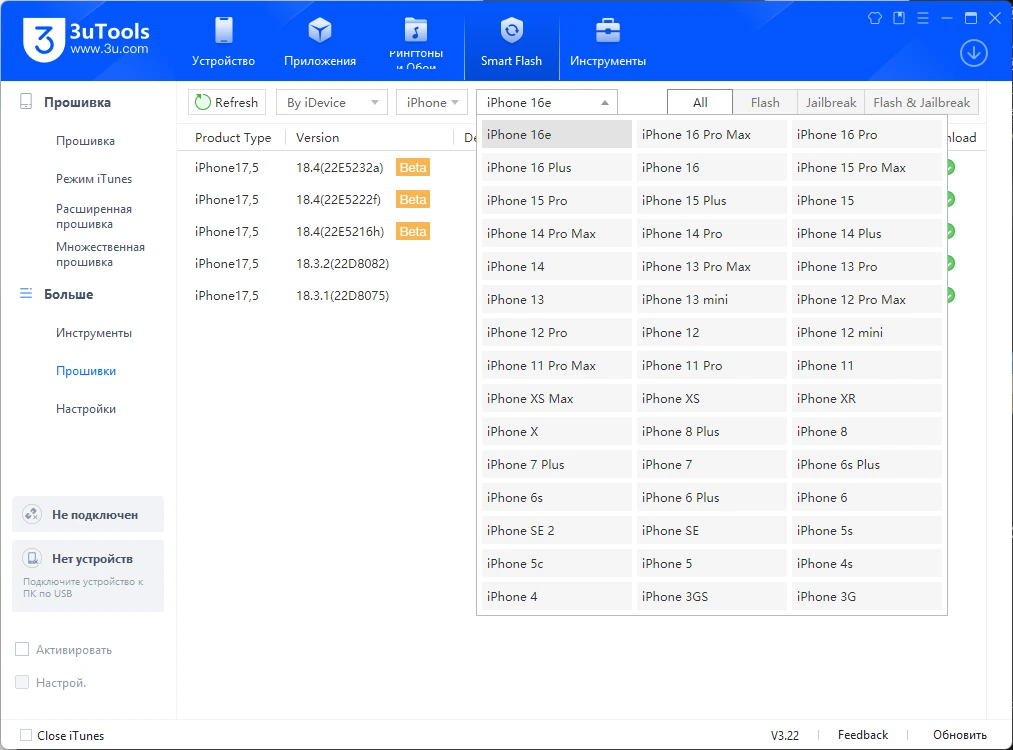Sort by Version column header
Screen dimensions: 1013x750
pos(317,138)
